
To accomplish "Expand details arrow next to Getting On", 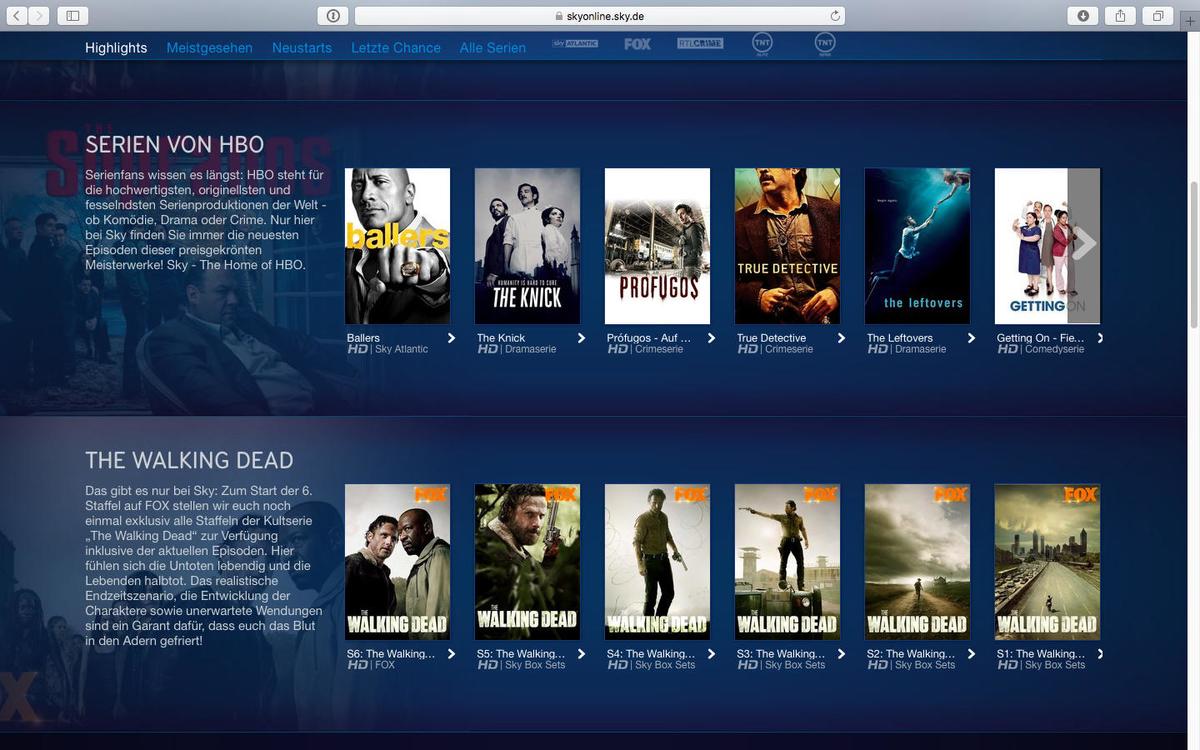I will point(1100,338).
